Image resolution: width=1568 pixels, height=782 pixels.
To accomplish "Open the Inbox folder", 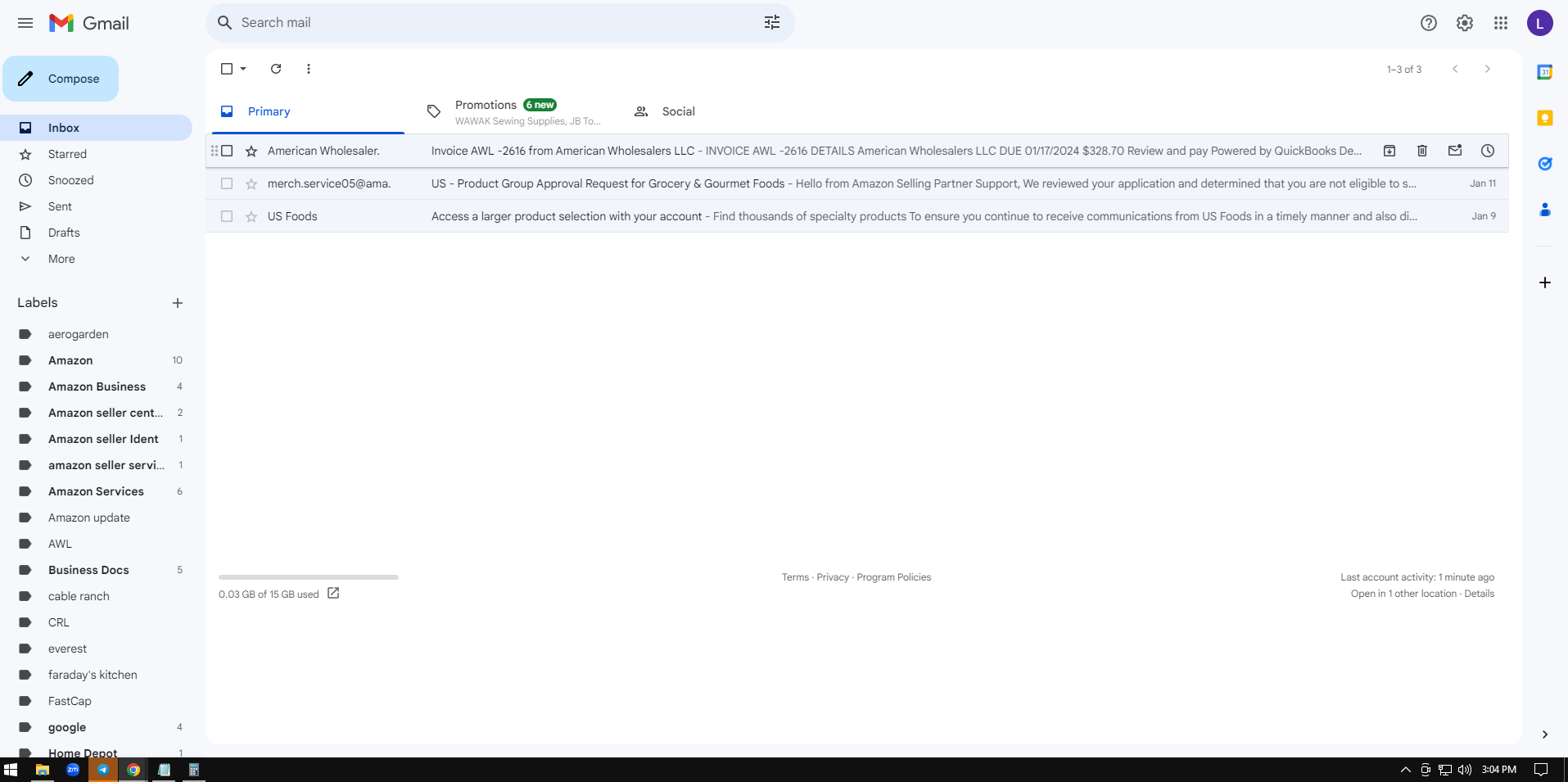I will 96,128.
